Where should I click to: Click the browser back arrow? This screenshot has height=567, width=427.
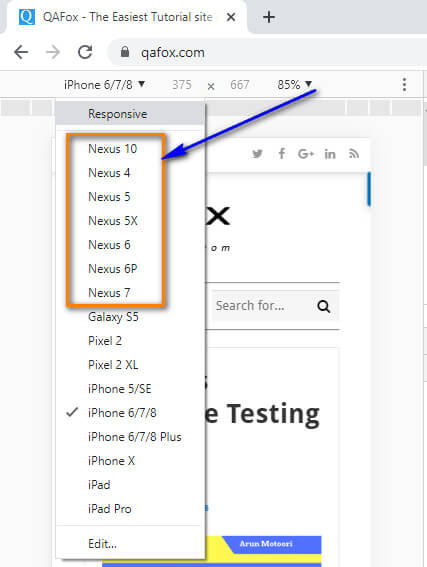click(21, 52)
